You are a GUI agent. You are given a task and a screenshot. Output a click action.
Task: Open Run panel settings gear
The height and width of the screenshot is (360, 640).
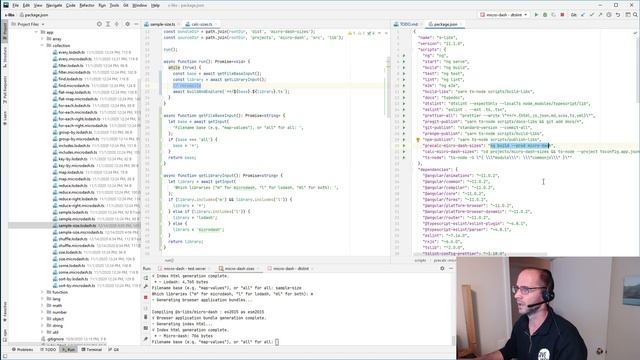[442, 268]
